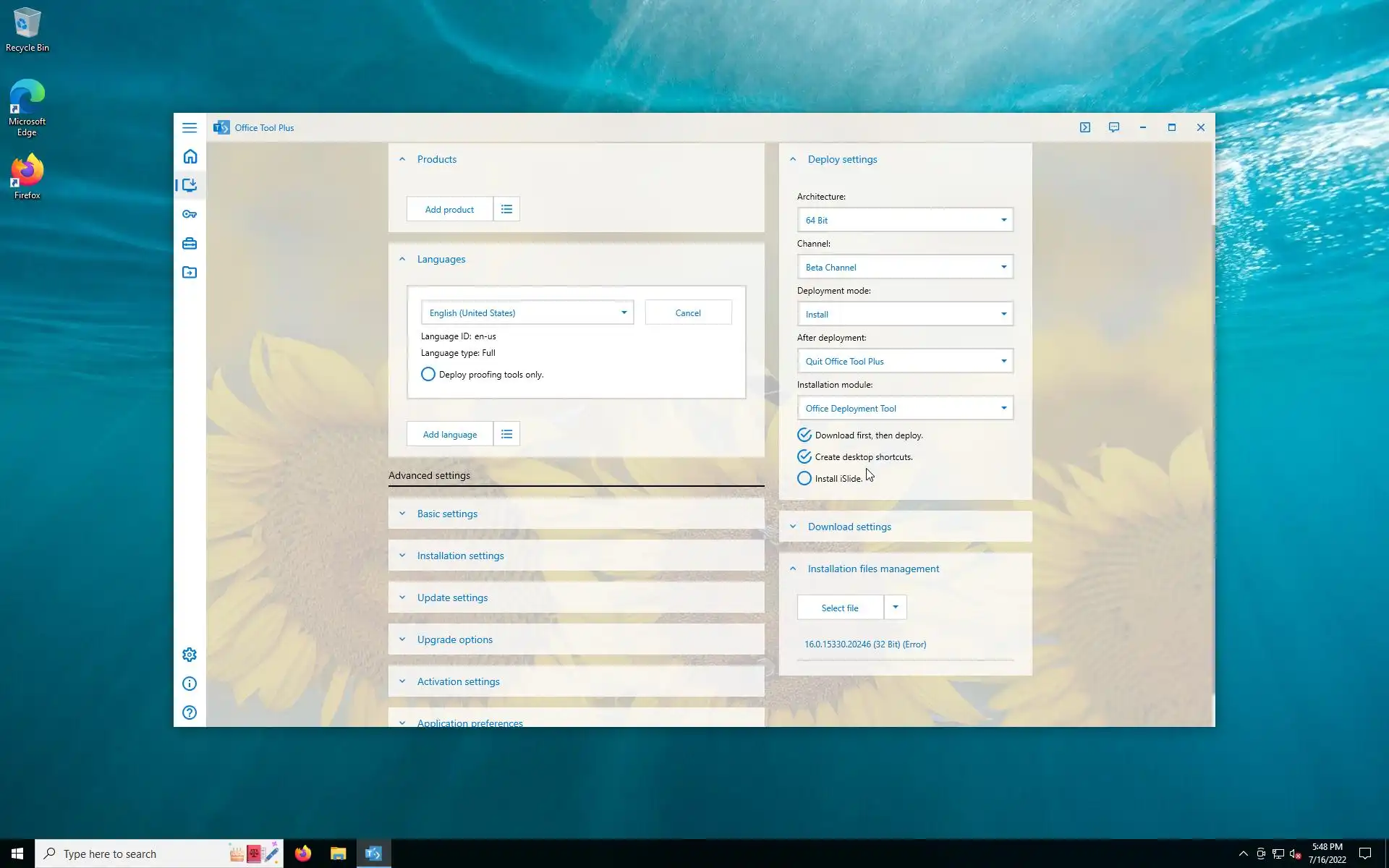Select the 16.0.15330.20246 installation file entry
The height and width of the screenshot is (868, 1389).
[x=865, y=644]
